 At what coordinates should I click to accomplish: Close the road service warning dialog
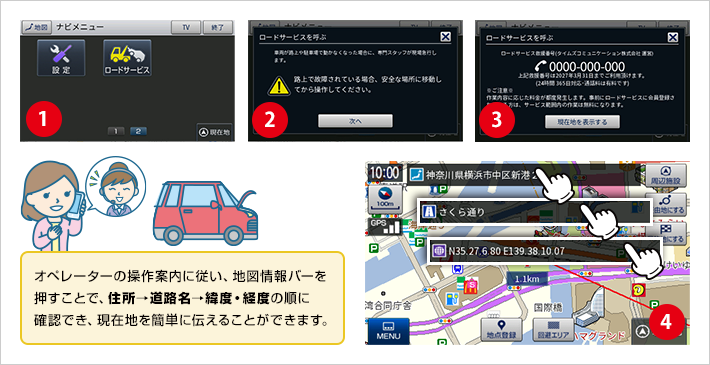[x=446, y=37]
